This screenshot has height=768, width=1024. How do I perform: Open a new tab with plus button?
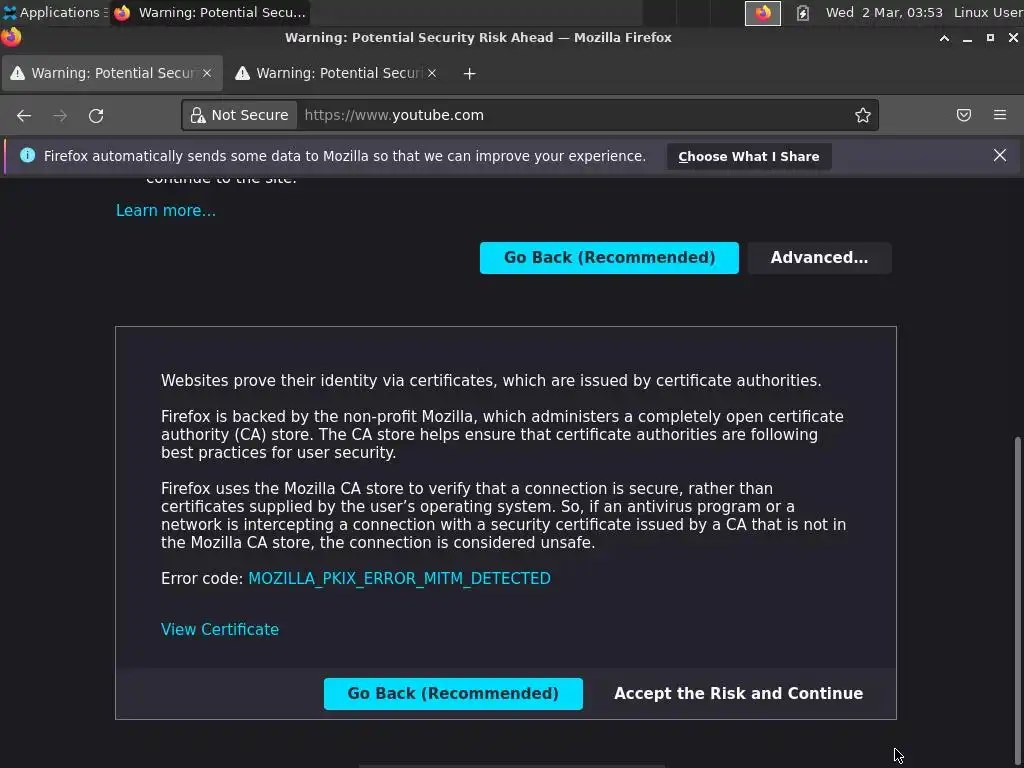[469, 74]
